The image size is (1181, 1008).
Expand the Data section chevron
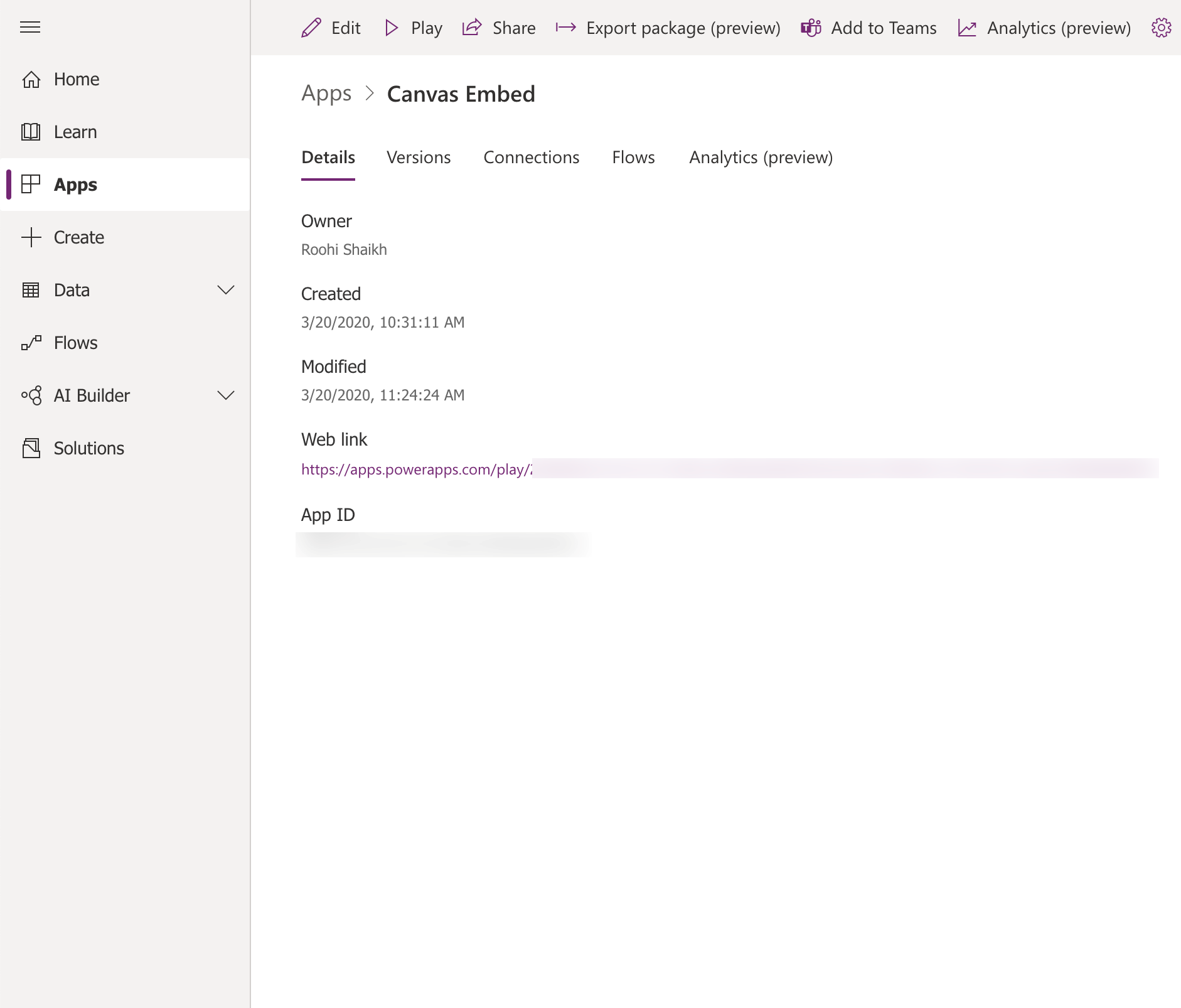[x=226, y=290]
